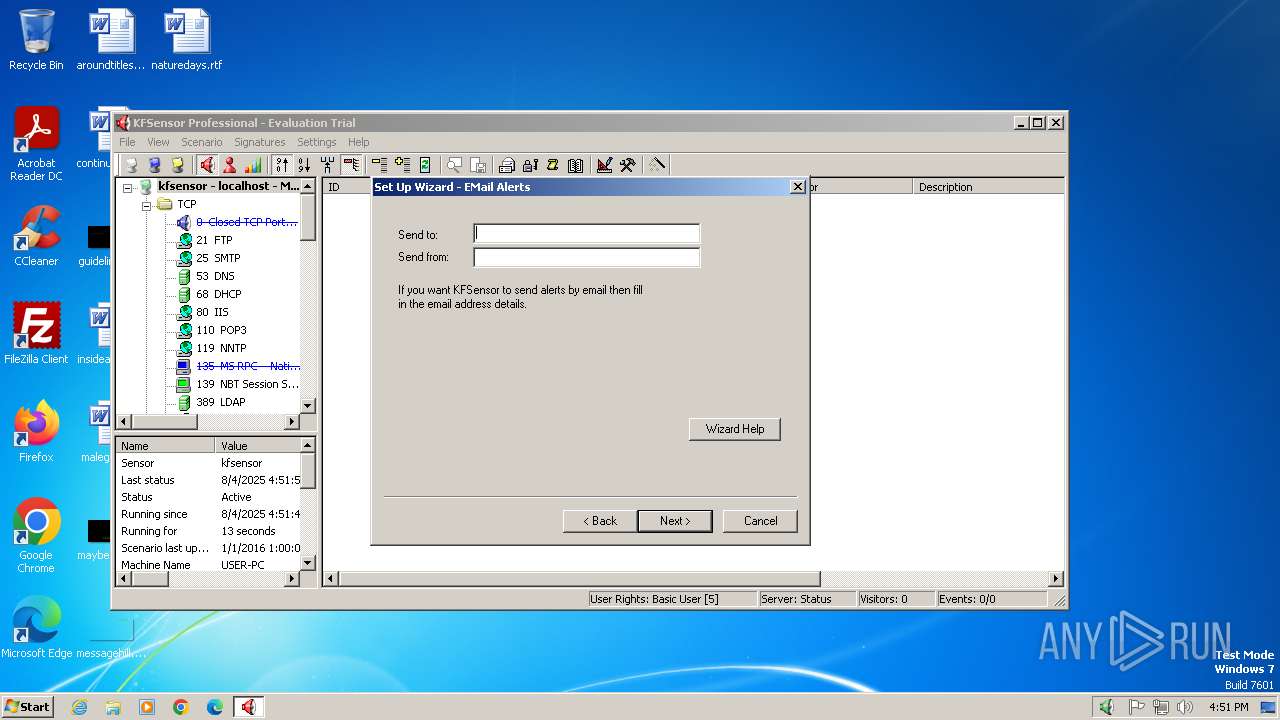This screenshot has height=720, width=1280.
Task: Select the 80 IIS tree item
Action: tap(212, 312)
